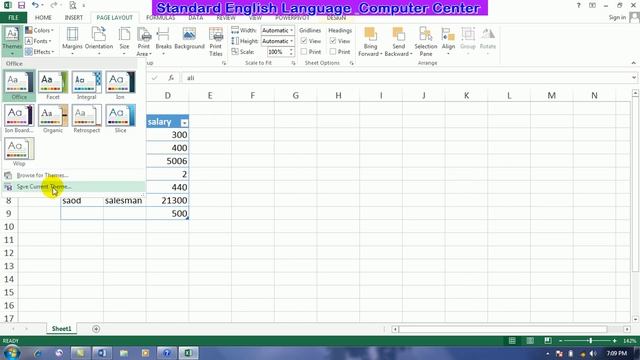This screenshot has height=360, width=640.
Task: Toggle the Gridlines Print checkbox
Action: tap(304, 52)
